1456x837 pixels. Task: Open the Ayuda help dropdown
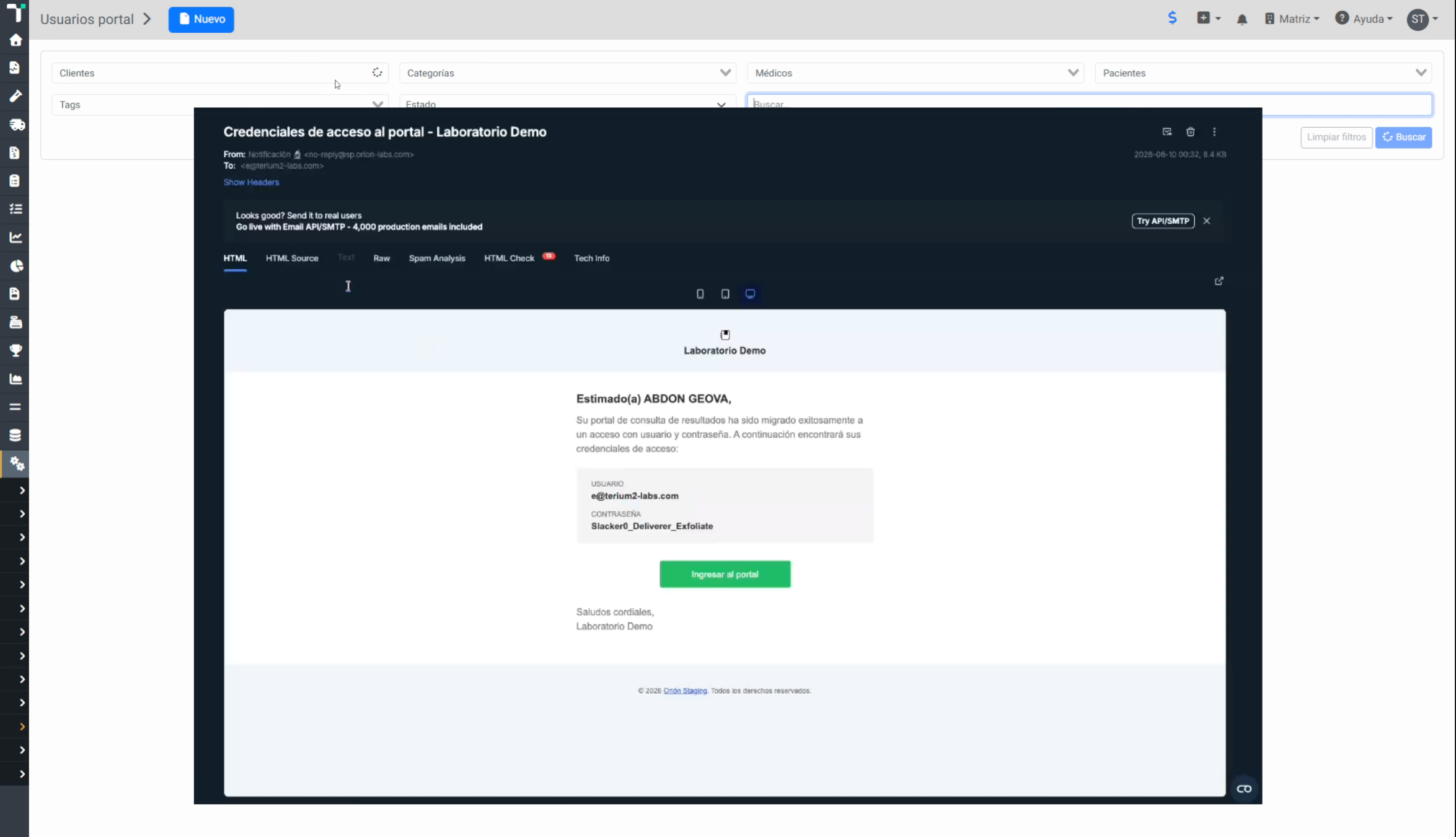[1364, 19]
